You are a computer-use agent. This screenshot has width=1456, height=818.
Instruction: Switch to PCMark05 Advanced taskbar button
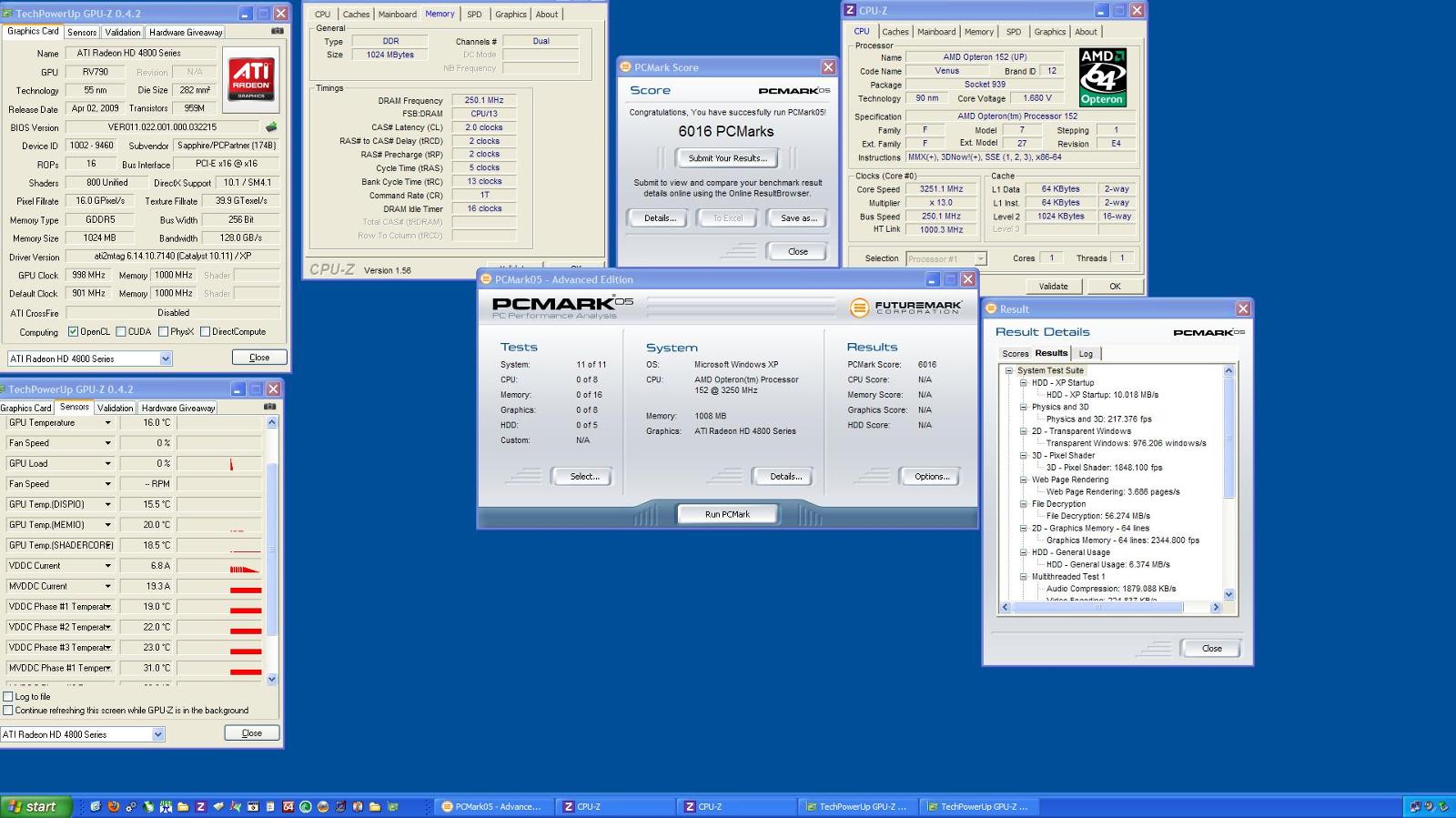(x=492, y=806)
